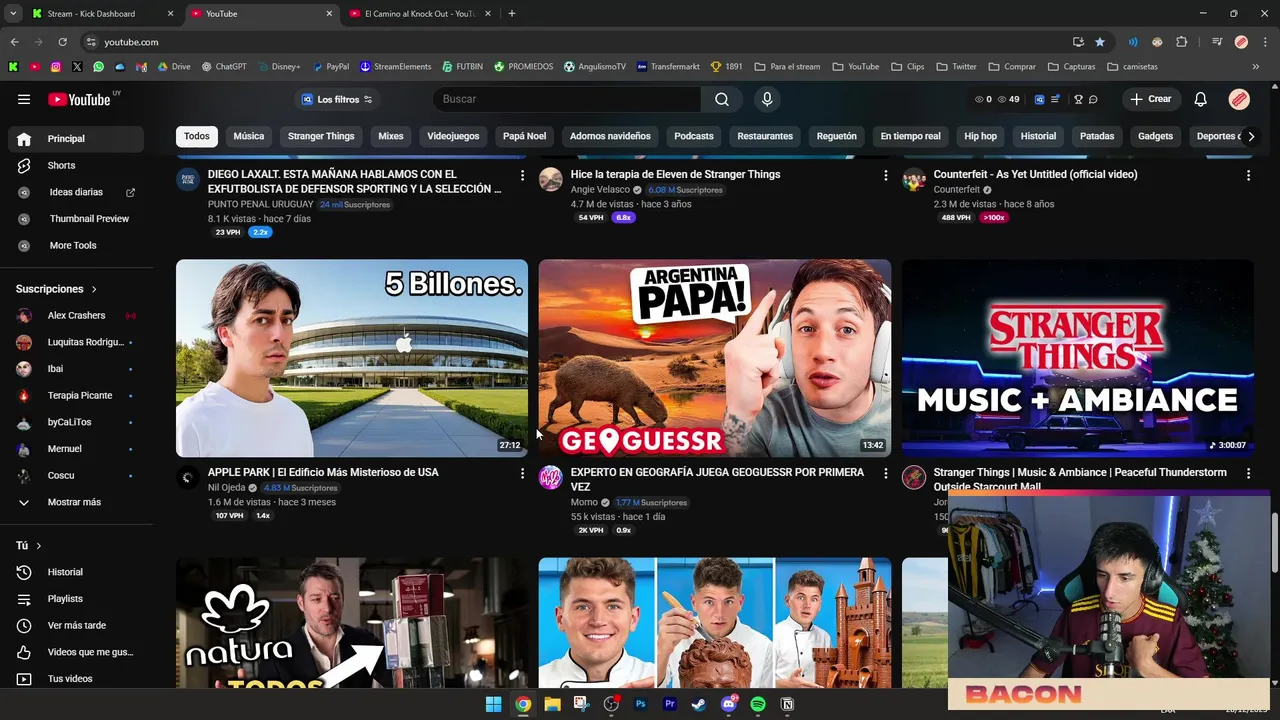This screenshot has width=1280, height=720.
Task: Open Tus videos in the sidebar
Action: pos(78,678)
